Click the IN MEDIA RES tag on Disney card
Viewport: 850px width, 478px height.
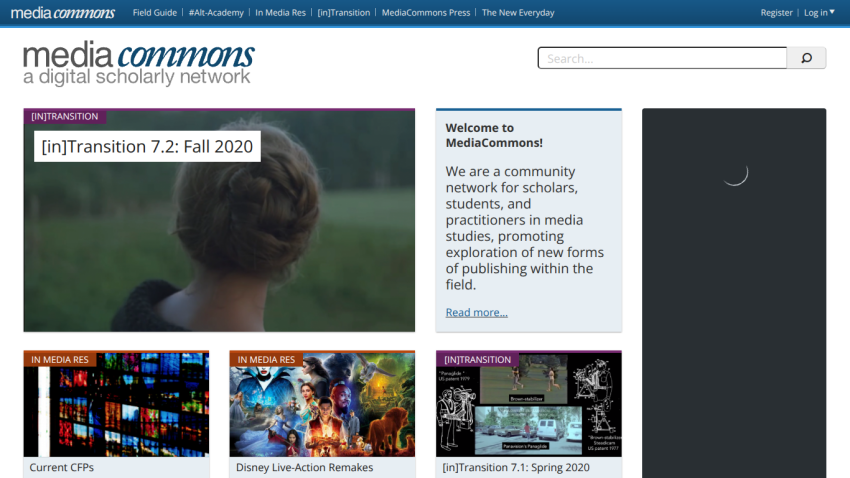click(x=266, y=359)
